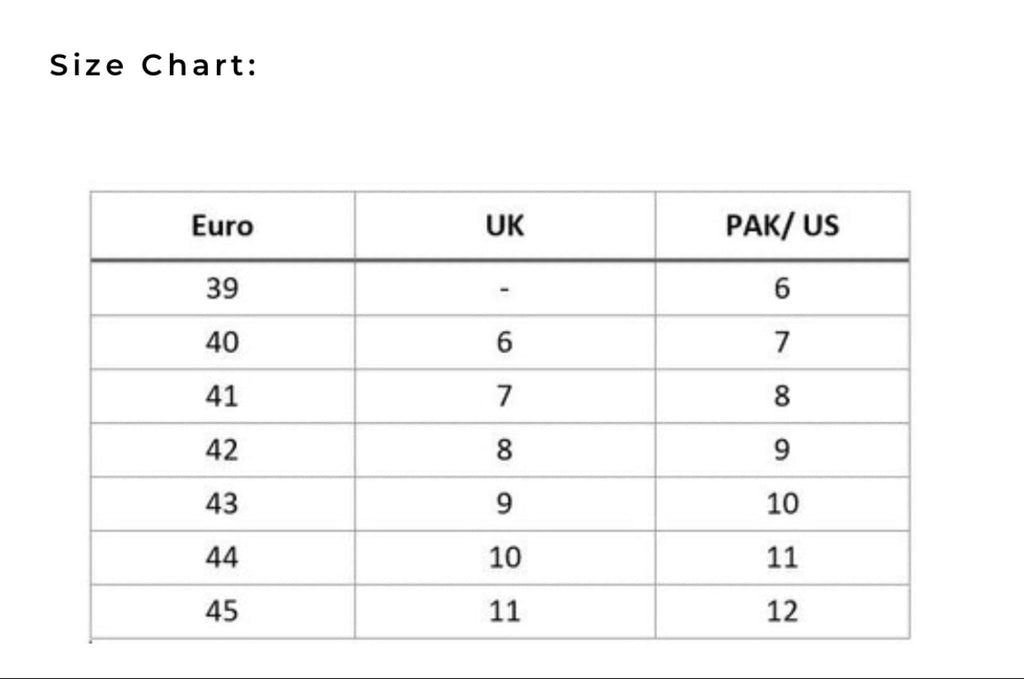
Task: Click Euro size 39 cell
Action: pos(222,288)
